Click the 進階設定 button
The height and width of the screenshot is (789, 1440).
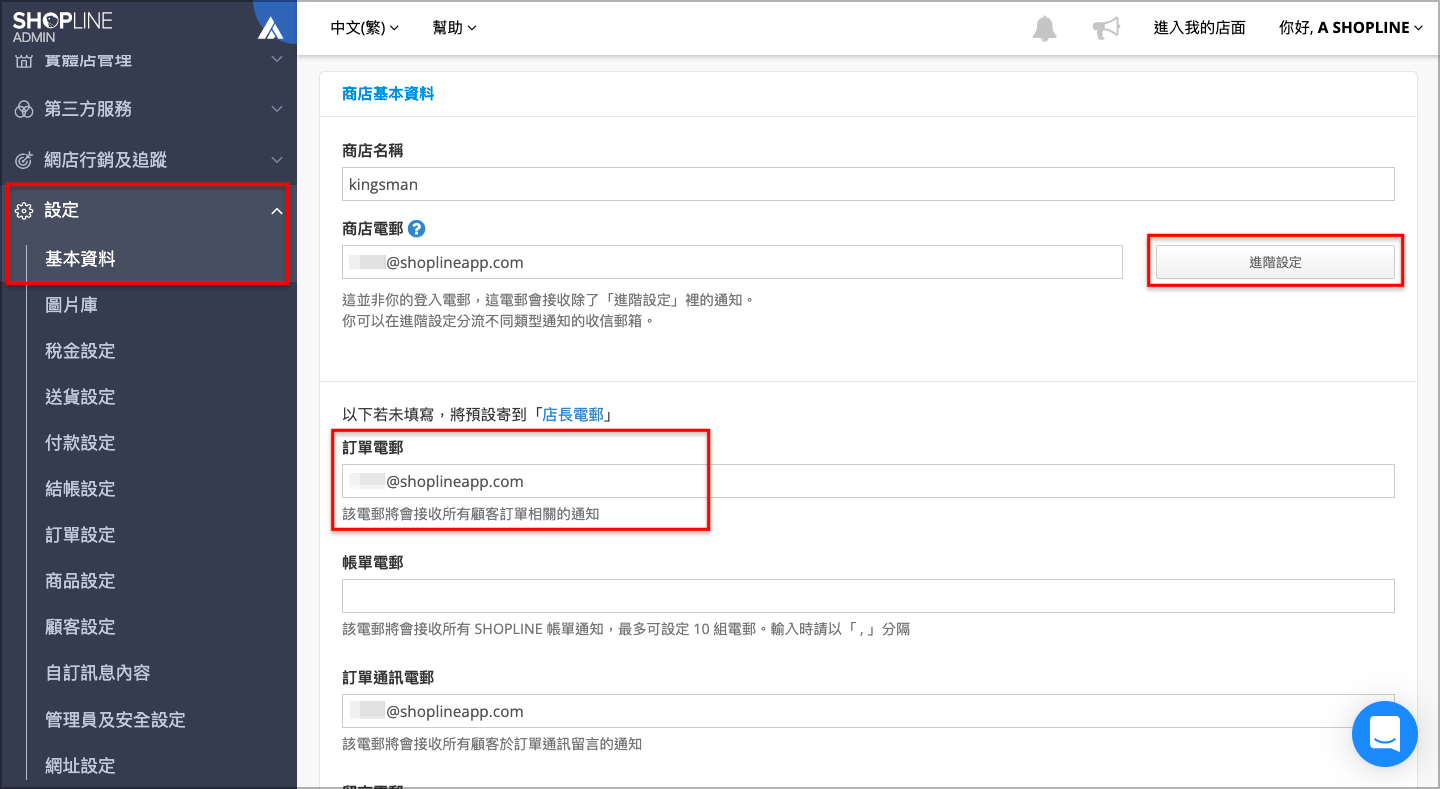point(1275,262)
